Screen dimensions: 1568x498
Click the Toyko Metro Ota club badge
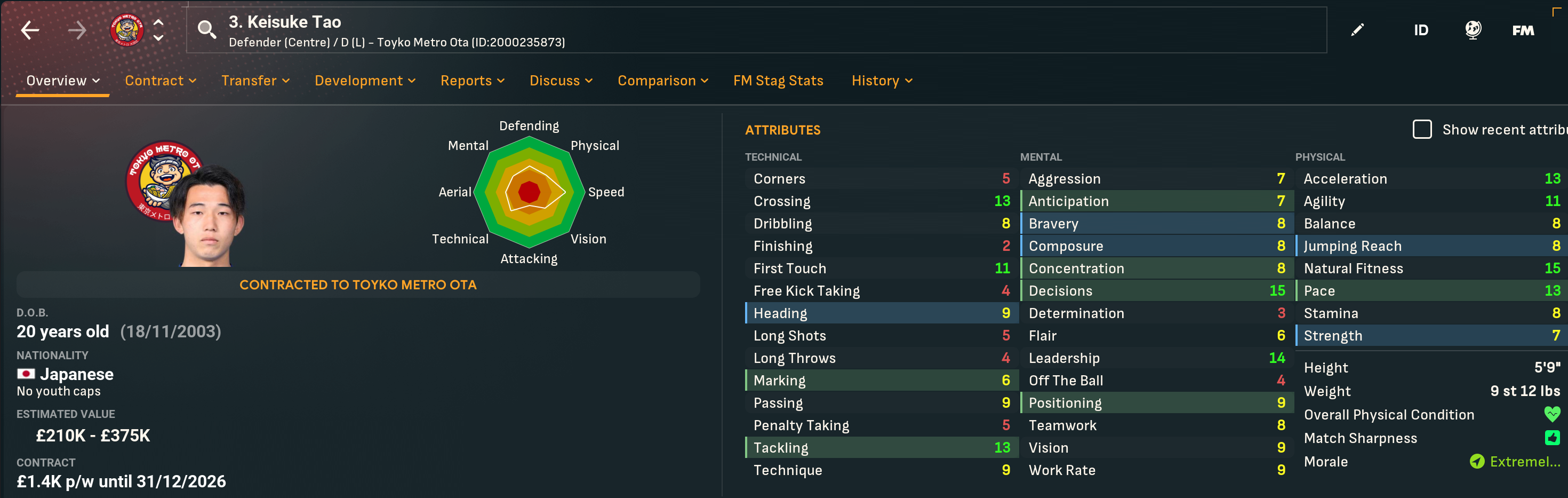[x=126, y=30]
